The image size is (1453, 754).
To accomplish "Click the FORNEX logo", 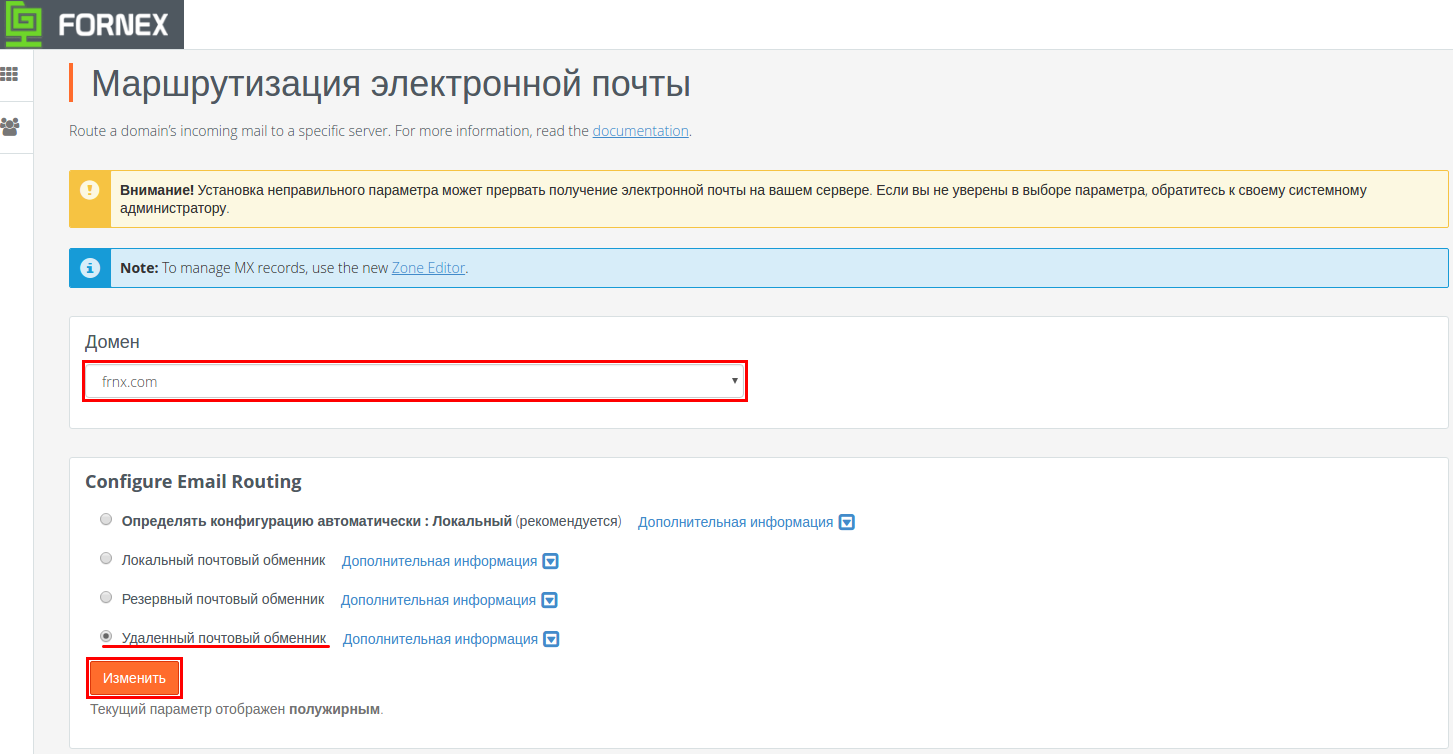I will coord(91,24).
